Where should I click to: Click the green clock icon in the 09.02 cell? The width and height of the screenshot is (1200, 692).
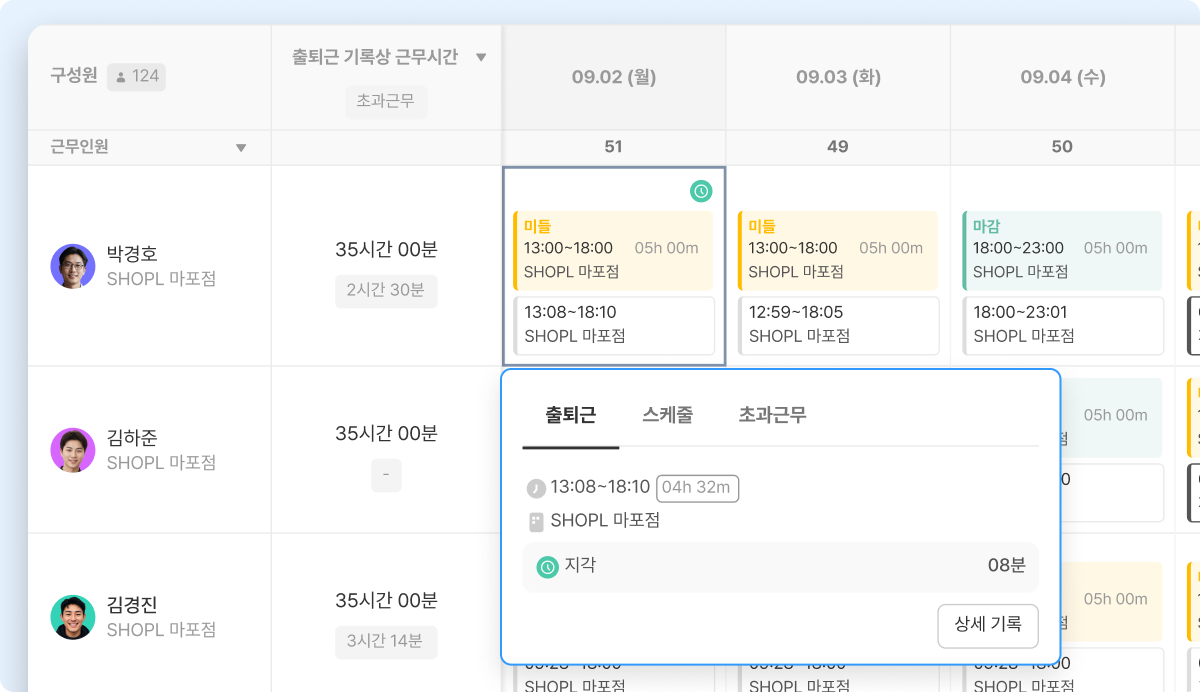tap(701, 190)
